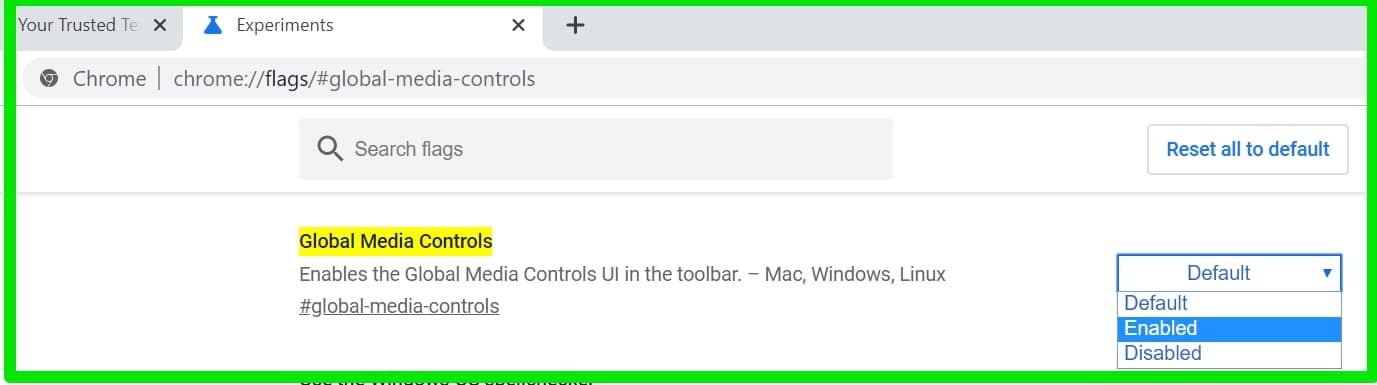This screenshot has height=385, width=1377.
Task: Close the Your Trusted Te tab
Action: pyautogui.click(x=160, y=25)
